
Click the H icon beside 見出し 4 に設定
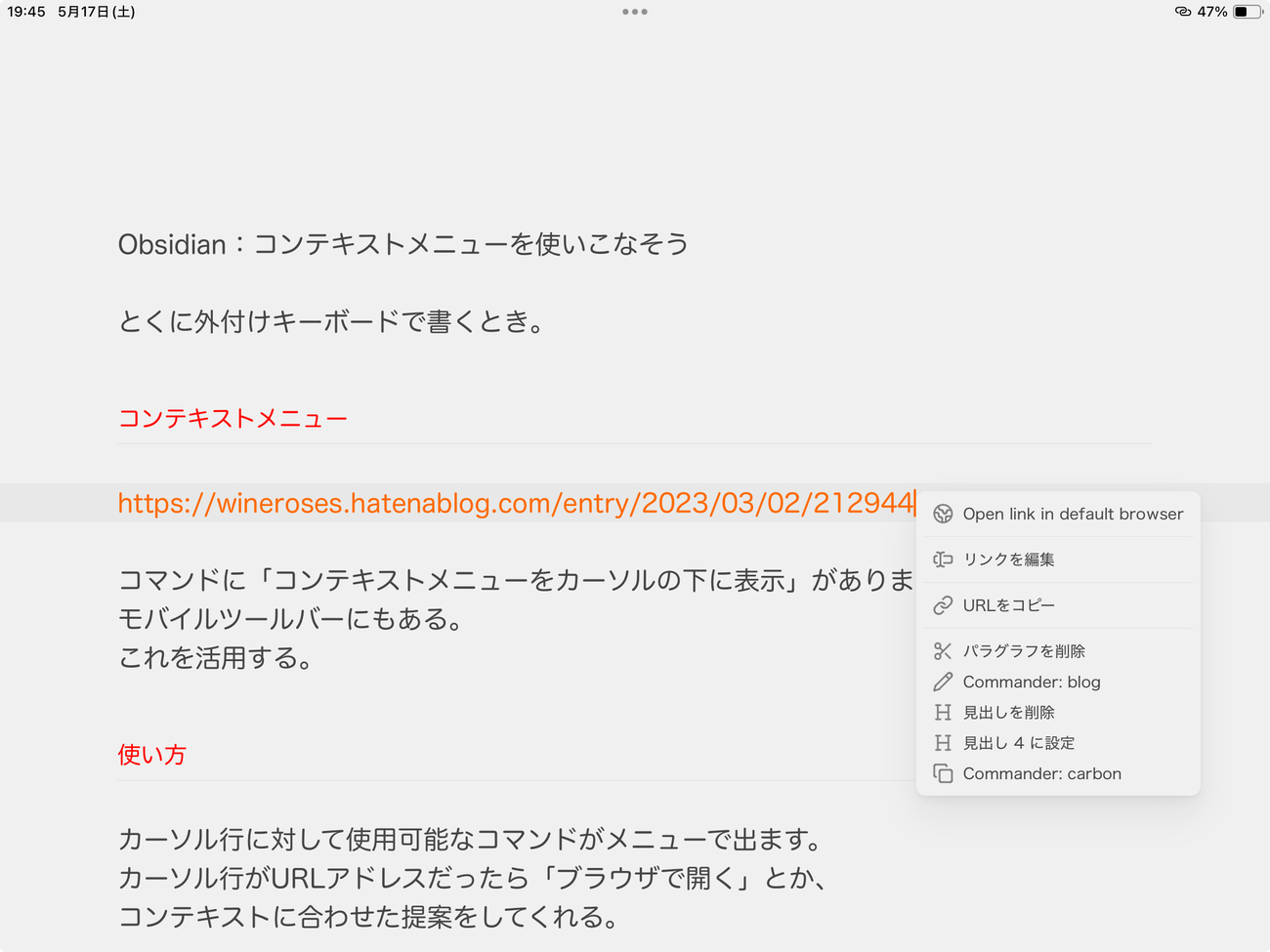click(x=943, y=743)
